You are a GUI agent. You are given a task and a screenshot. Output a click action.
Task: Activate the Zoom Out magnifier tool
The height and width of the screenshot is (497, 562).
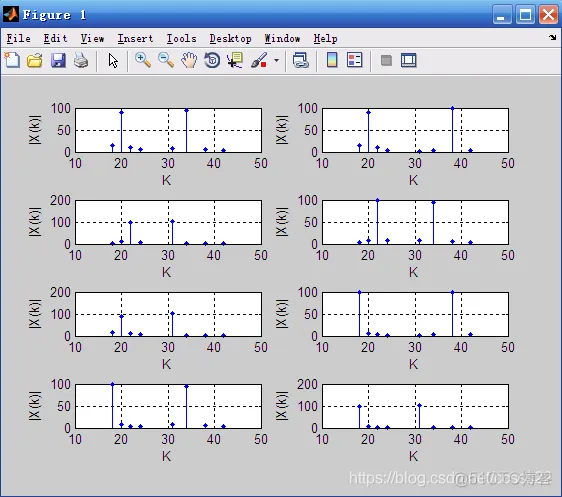(166, 60)
